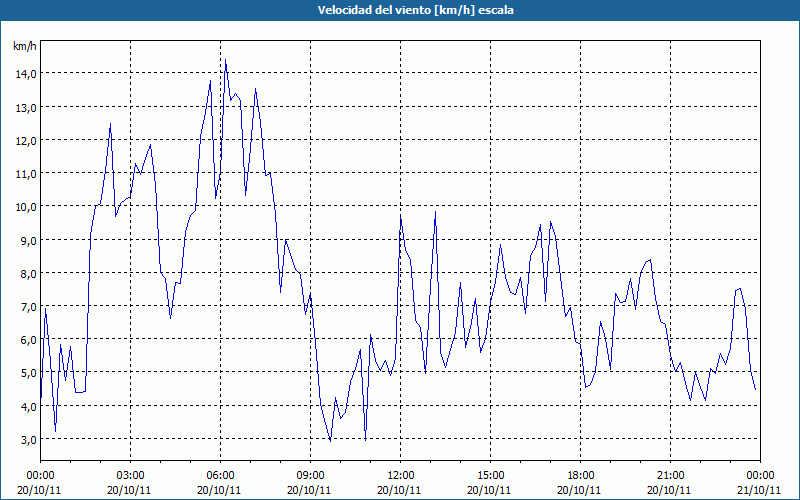The width and height of the screenshot is (800, 500).
Task: Click the '09:00' time label on x-axis
Action: tap(310, 476)
